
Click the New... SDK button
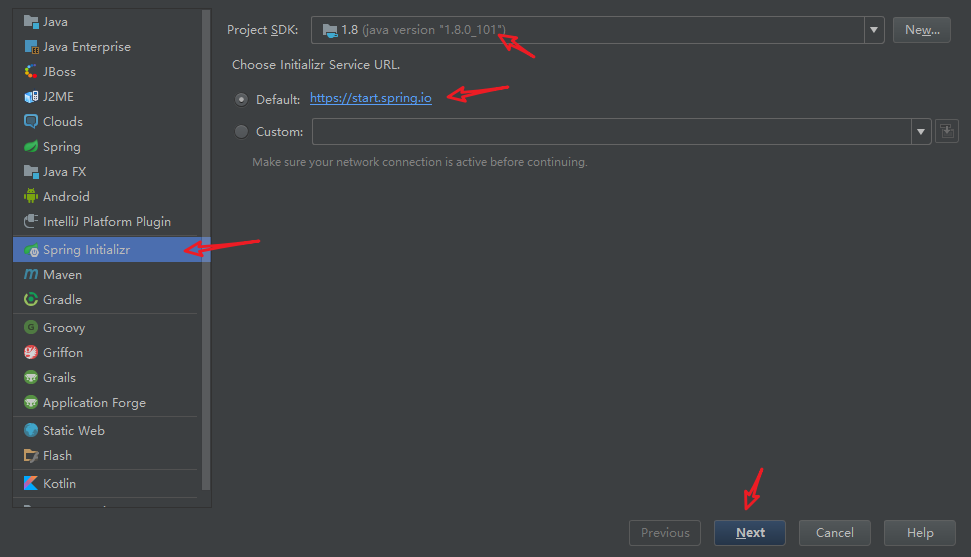pyautogui.click(x=921, y=30)
